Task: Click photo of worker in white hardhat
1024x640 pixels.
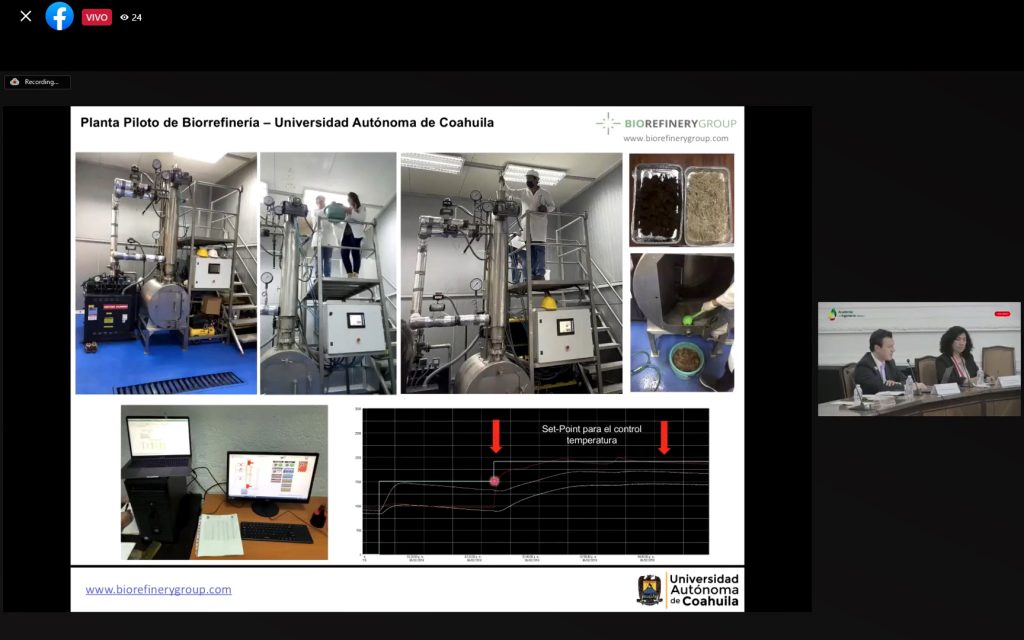Action: pos(511,273)
